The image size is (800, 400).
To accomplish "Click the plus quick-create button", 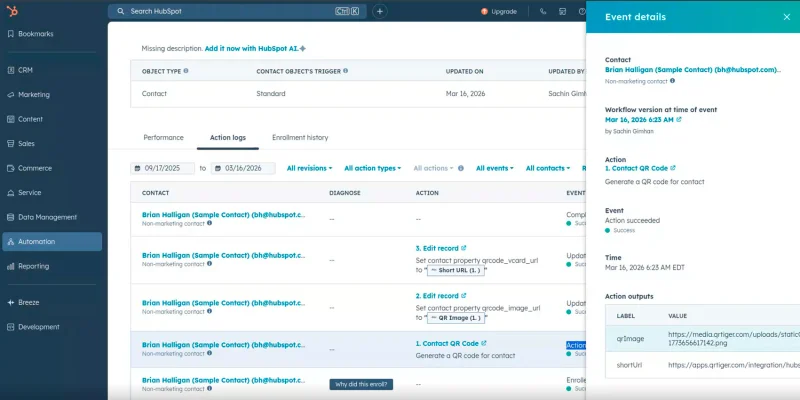I will (380, 11).
